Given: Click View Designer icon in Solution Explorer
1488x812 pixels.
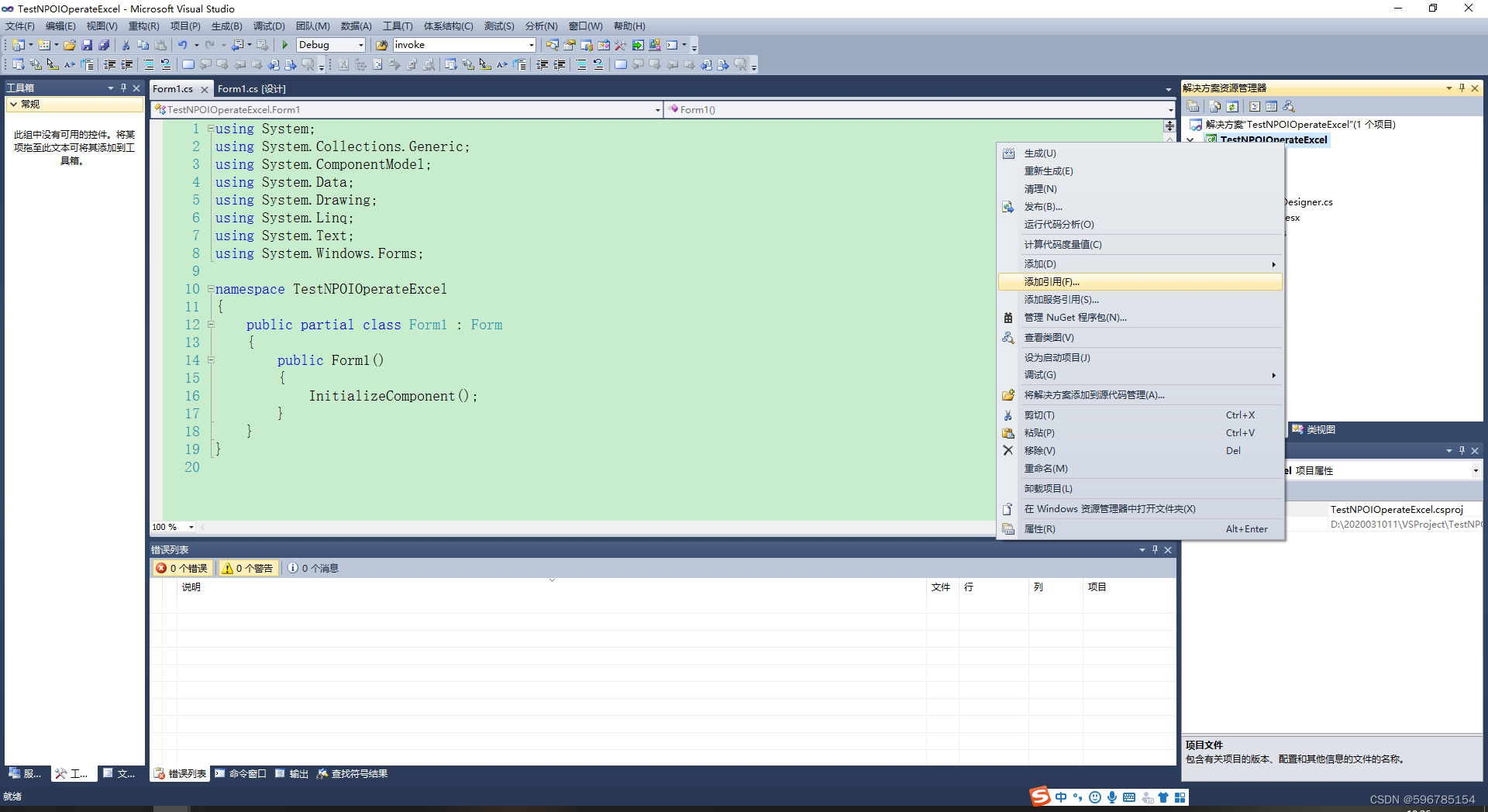Looking at the screenshot, I should pos(1271,106).
